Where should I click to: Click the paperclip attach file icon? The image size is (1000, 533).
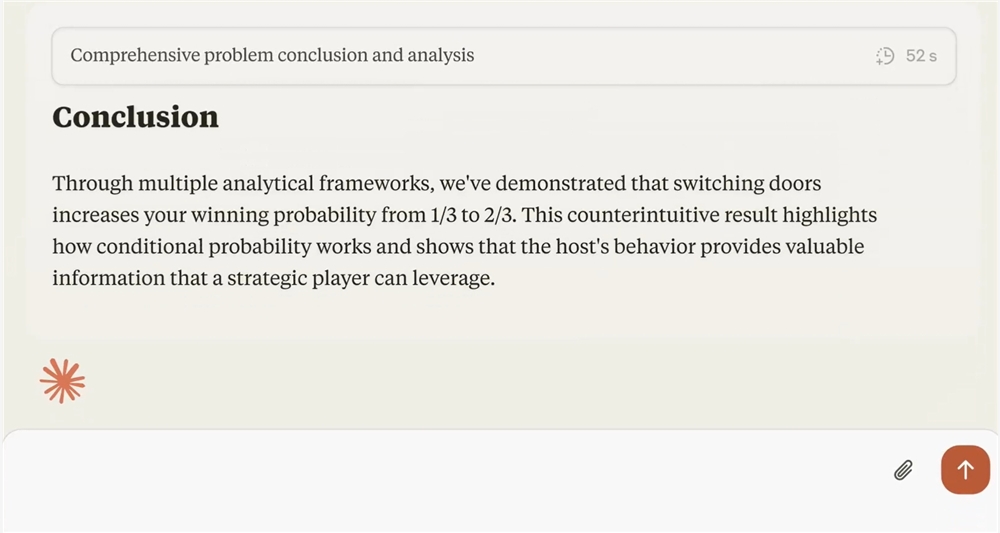(903, 470)
